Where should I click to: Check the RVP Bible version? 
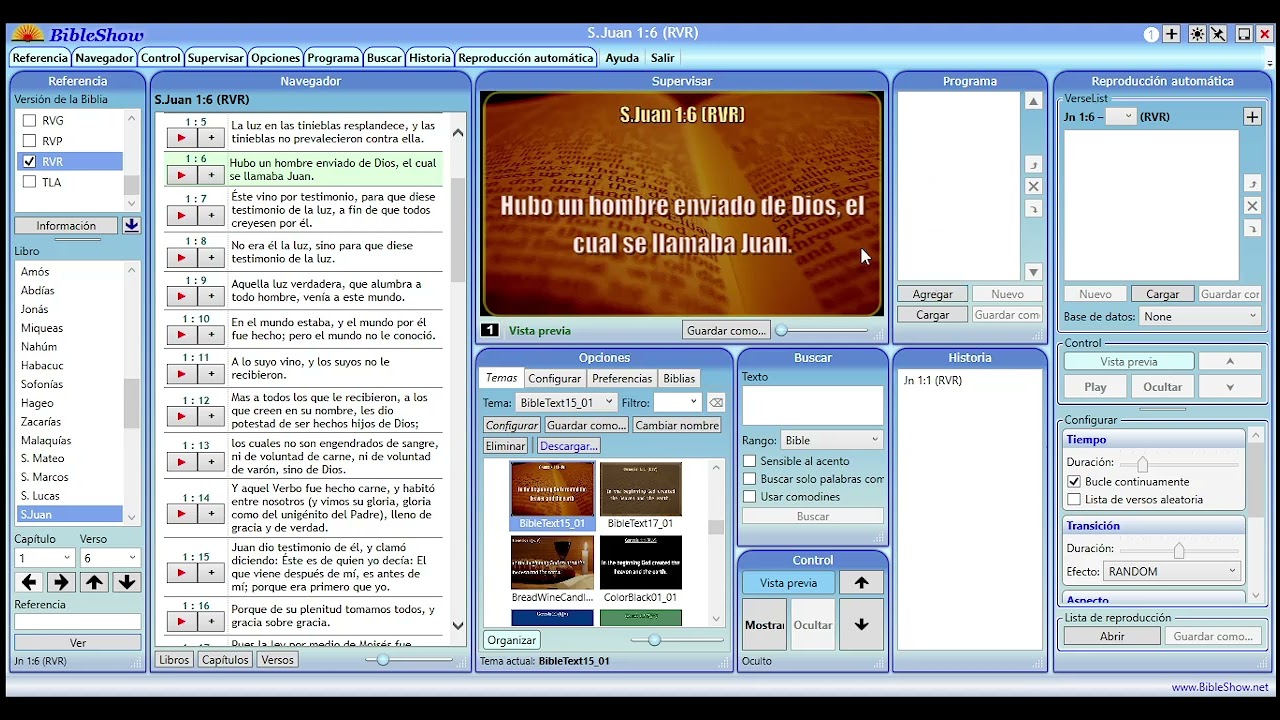29,141
